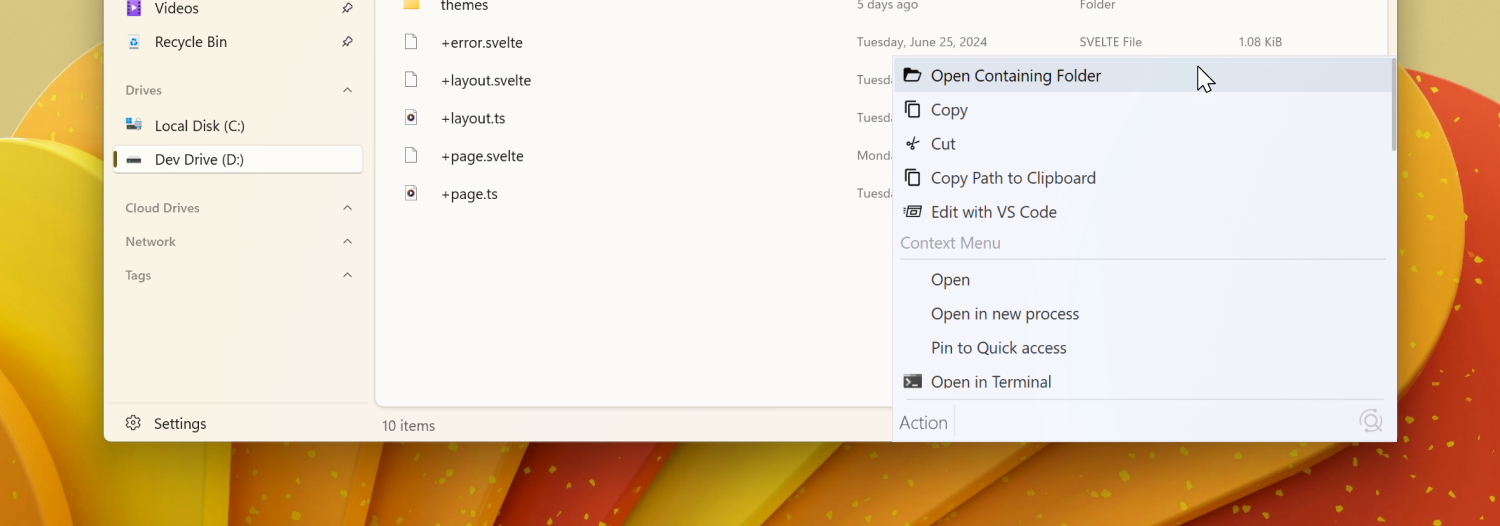
Task: Open Settings via the gear icon
Action: pos(133,423)
